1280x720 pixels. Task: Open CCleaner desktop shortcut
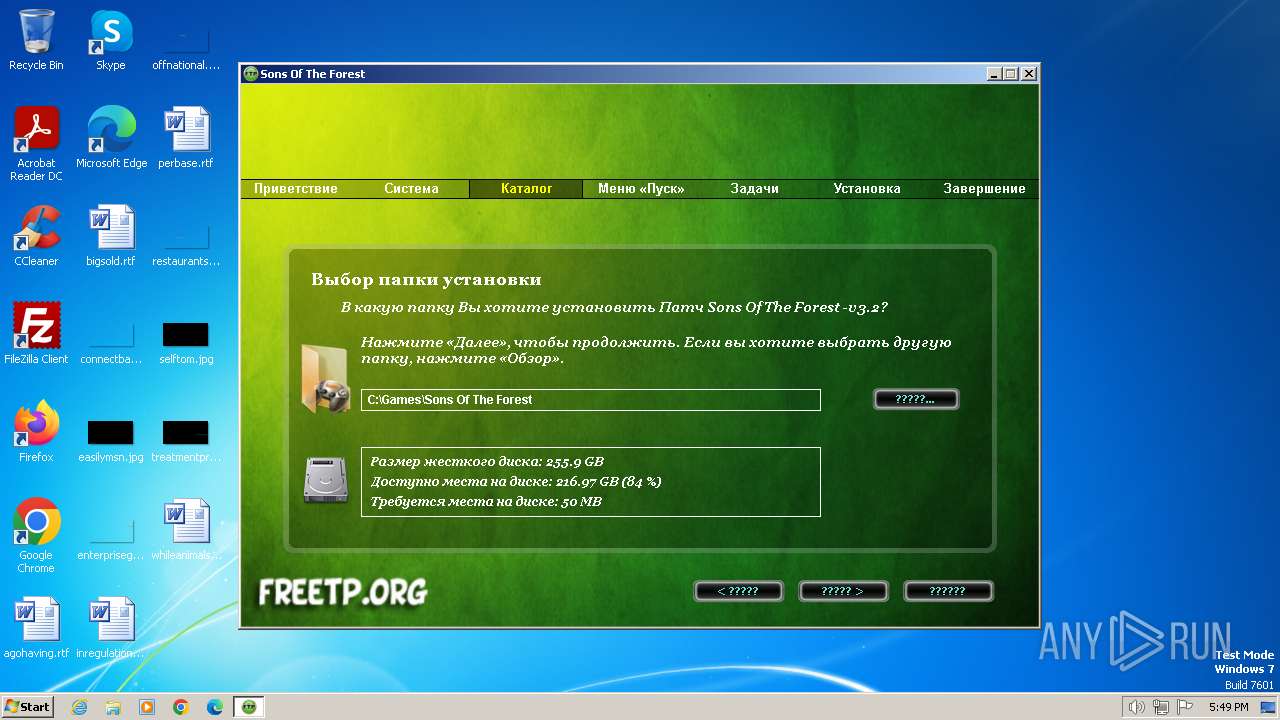point(36,236)
